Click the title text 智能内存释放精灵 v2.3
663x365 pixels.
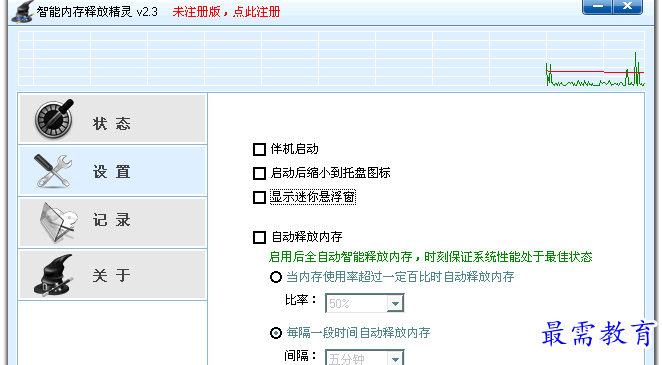pos(97,11)
